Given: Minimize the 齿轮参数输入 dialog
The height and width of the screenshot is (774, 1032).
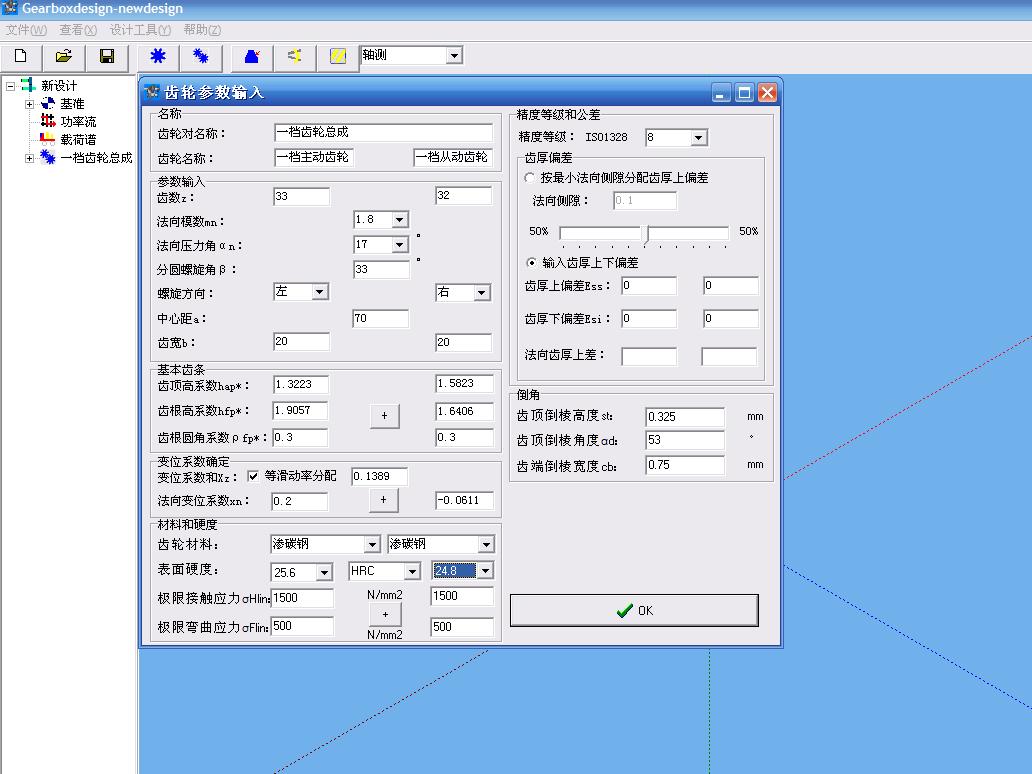Looking at the screenshot, I should (x=721, y=93).
